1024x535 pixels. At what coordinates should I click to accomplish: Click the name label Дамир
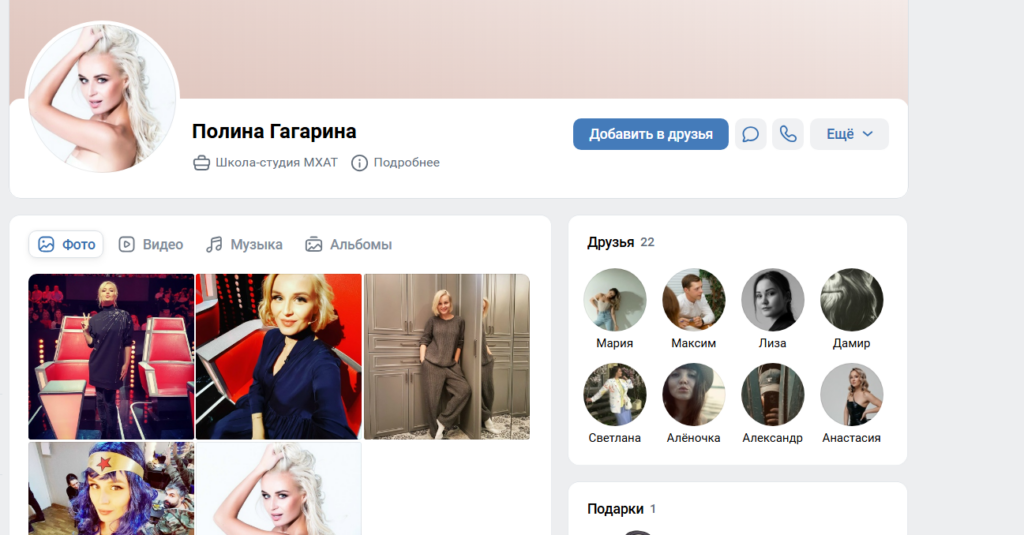point(852,343)
